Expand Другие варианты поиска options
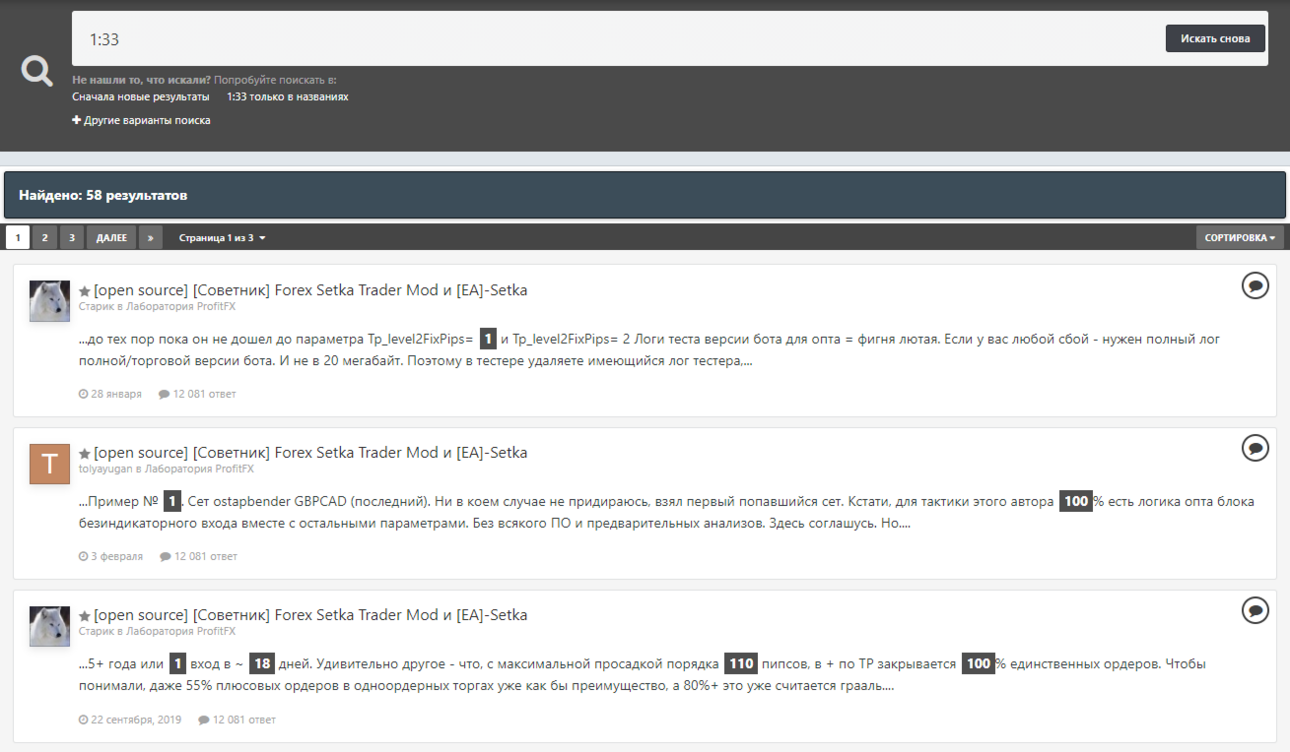 [x=147, y=120]
